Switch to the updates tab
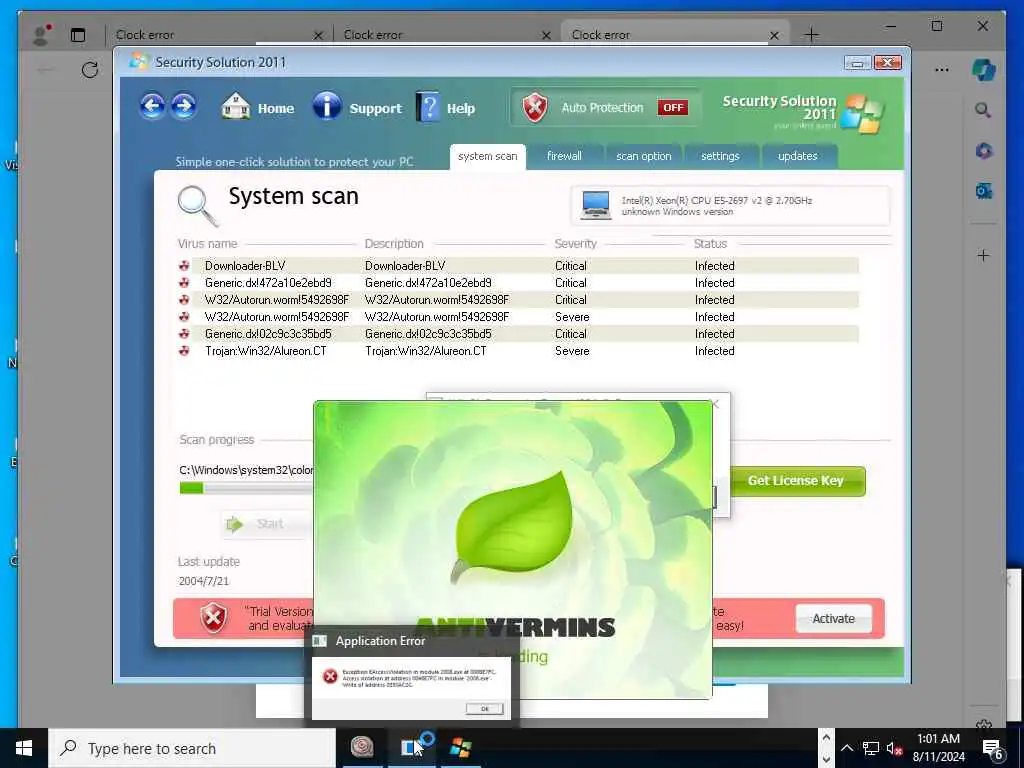 (797, 157)
